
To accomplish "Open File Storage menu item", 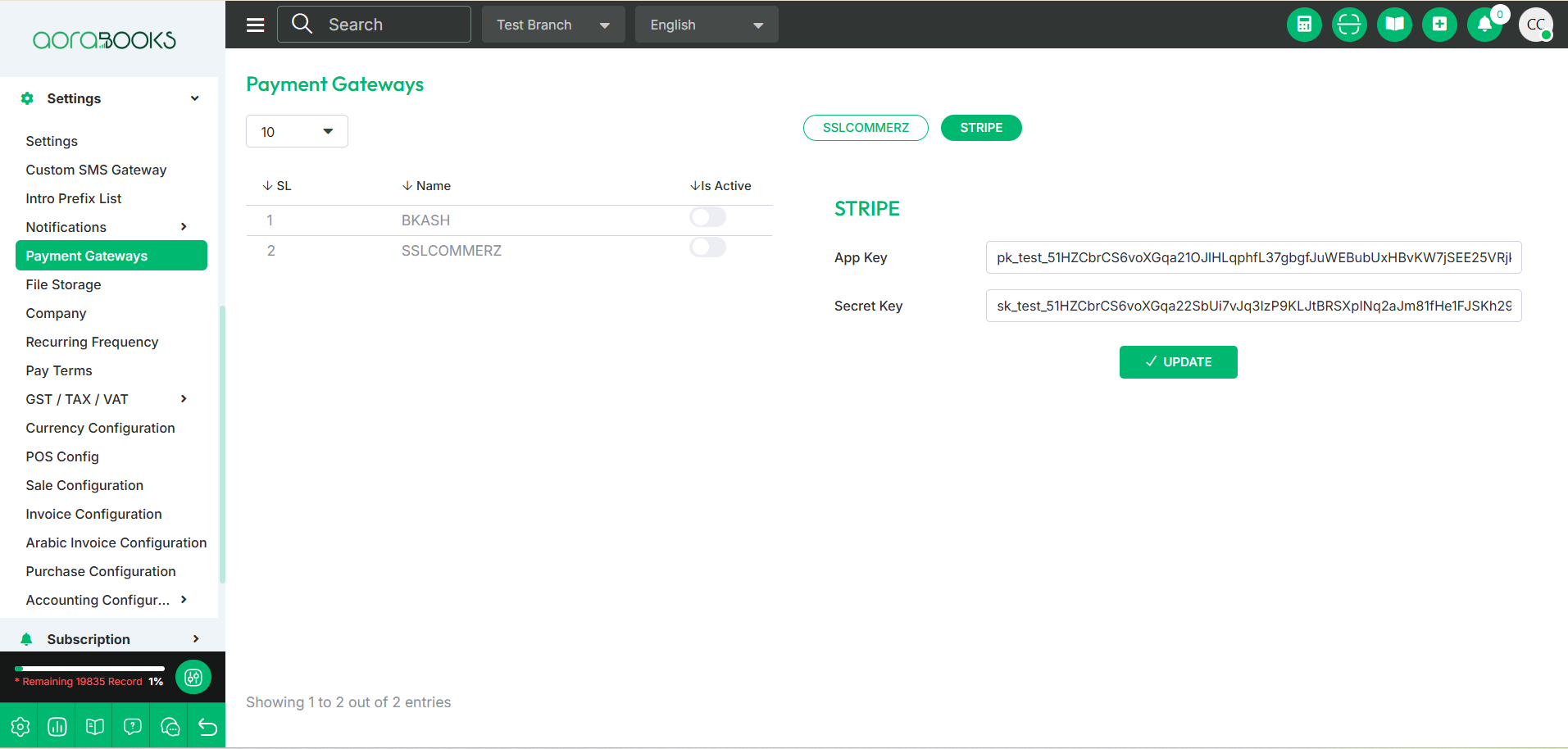I will coord(63,284).
